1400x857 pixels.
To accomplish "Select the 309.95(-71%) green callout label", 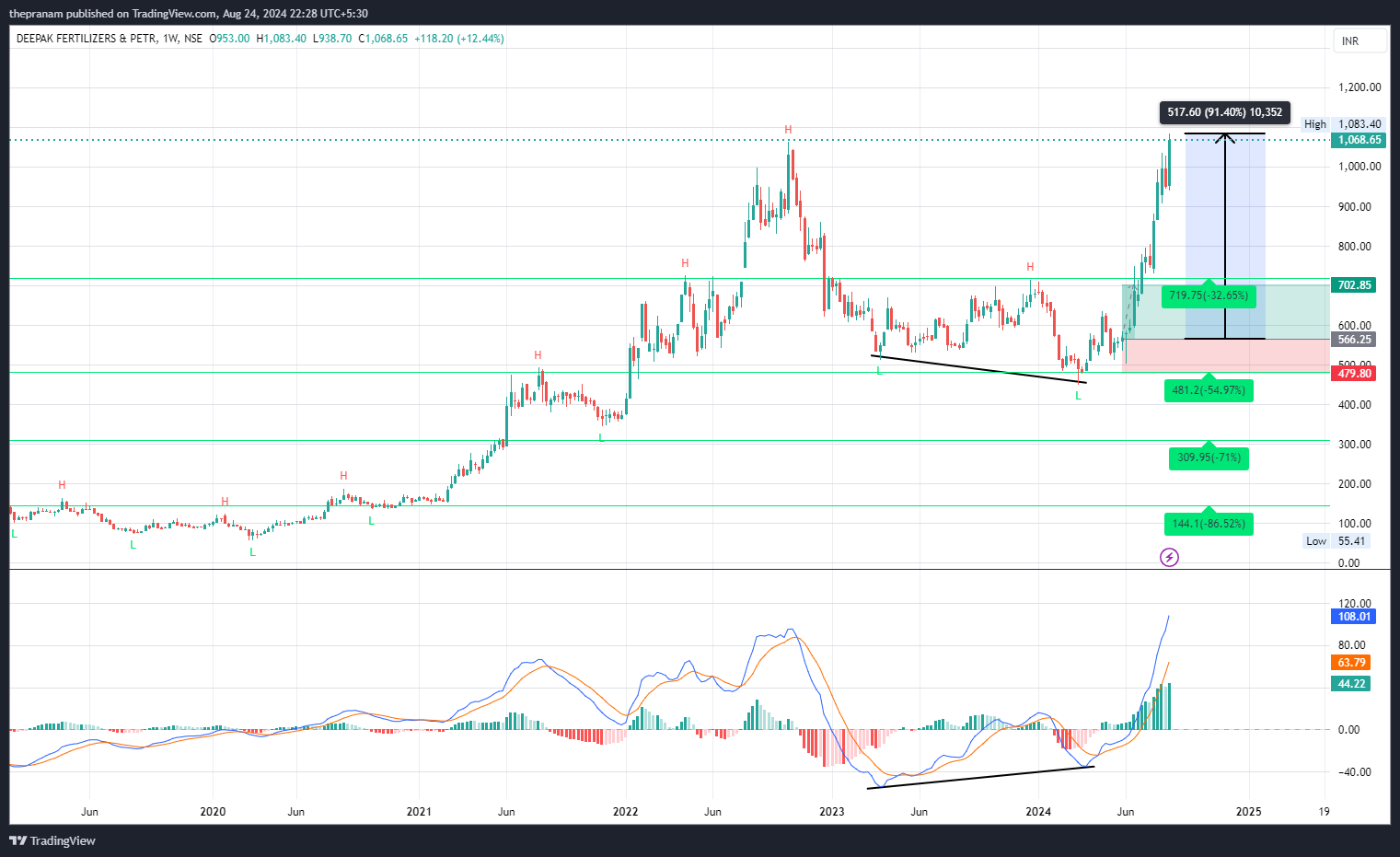I will (1209, 457).
